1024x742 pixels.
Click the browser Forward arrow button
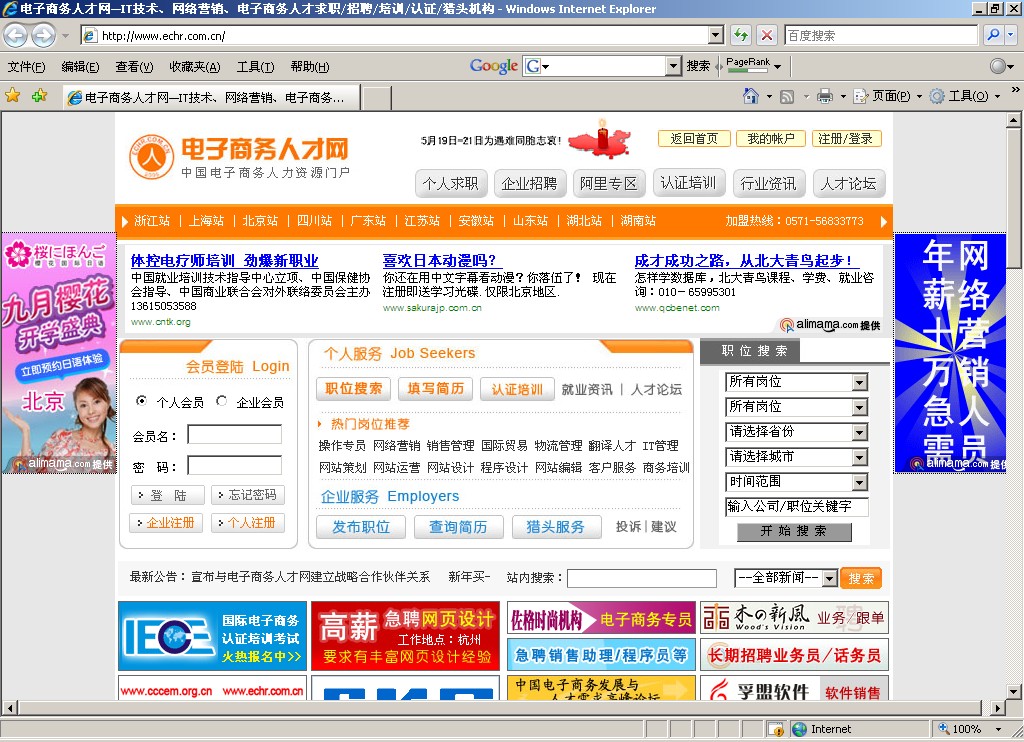(x=44, y=35)
